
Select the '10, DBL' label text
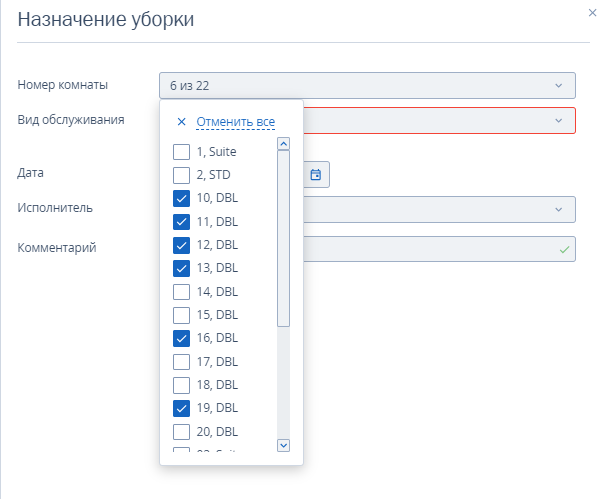tap(217, 198)
